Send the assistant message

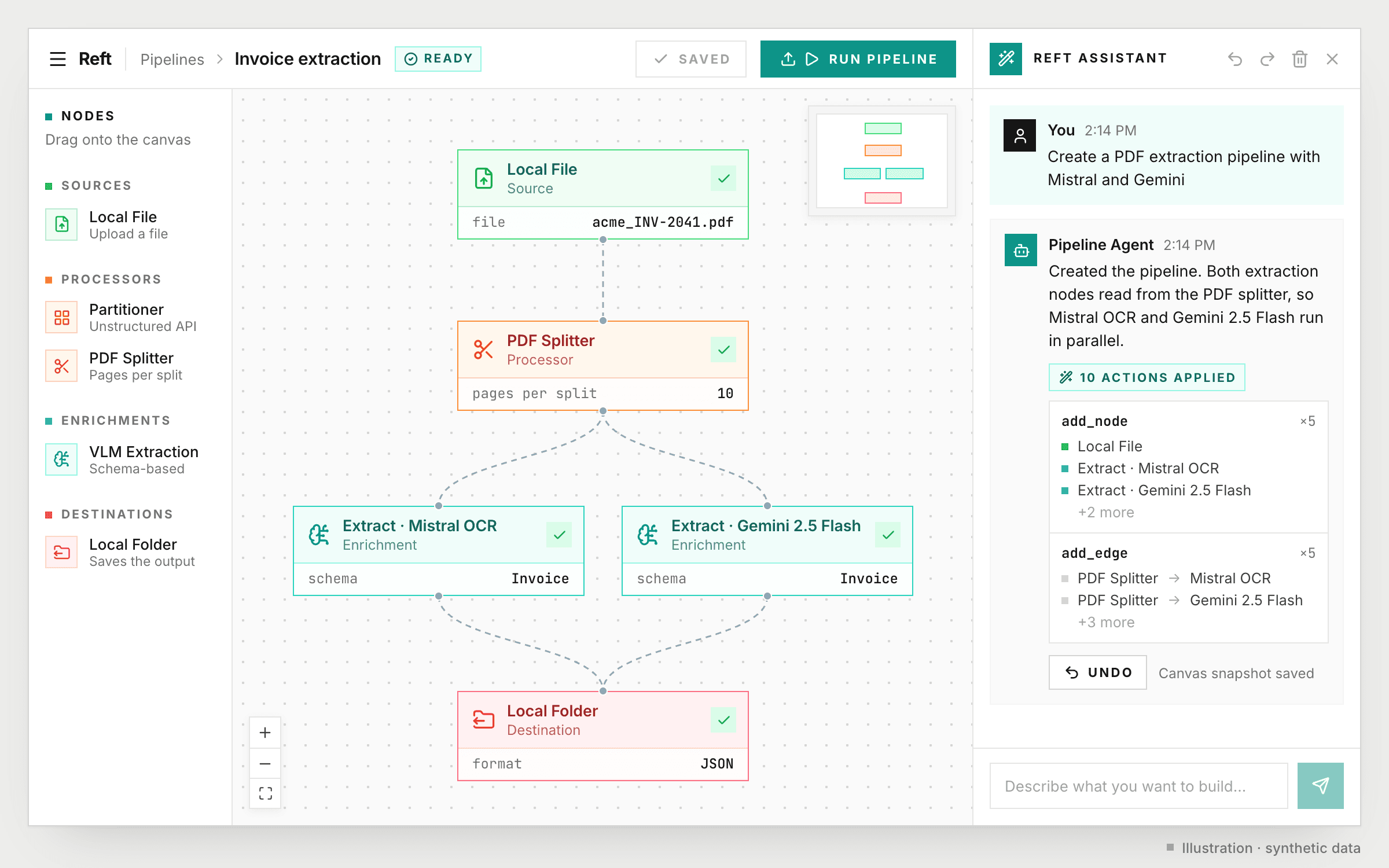1321,786
